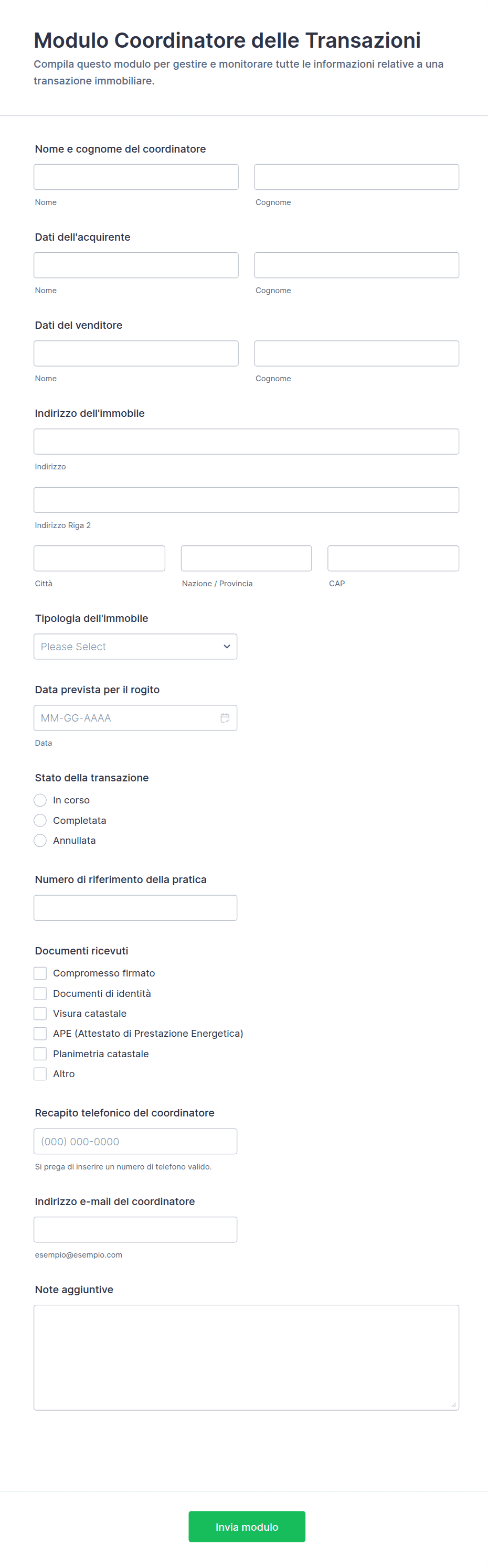Enable the Visura catastale checkbox
The image size is (488, 1568).
tap(40, 1014)
